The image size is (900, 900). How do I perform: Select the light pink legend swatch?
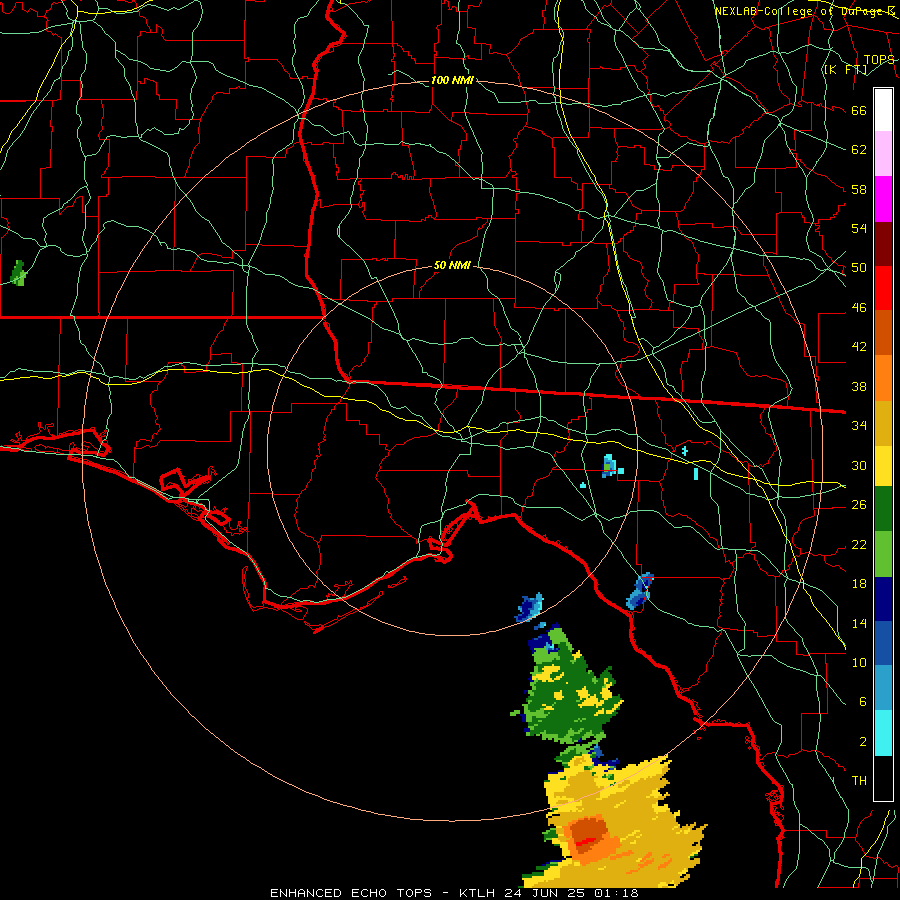(x=883, y=154)
